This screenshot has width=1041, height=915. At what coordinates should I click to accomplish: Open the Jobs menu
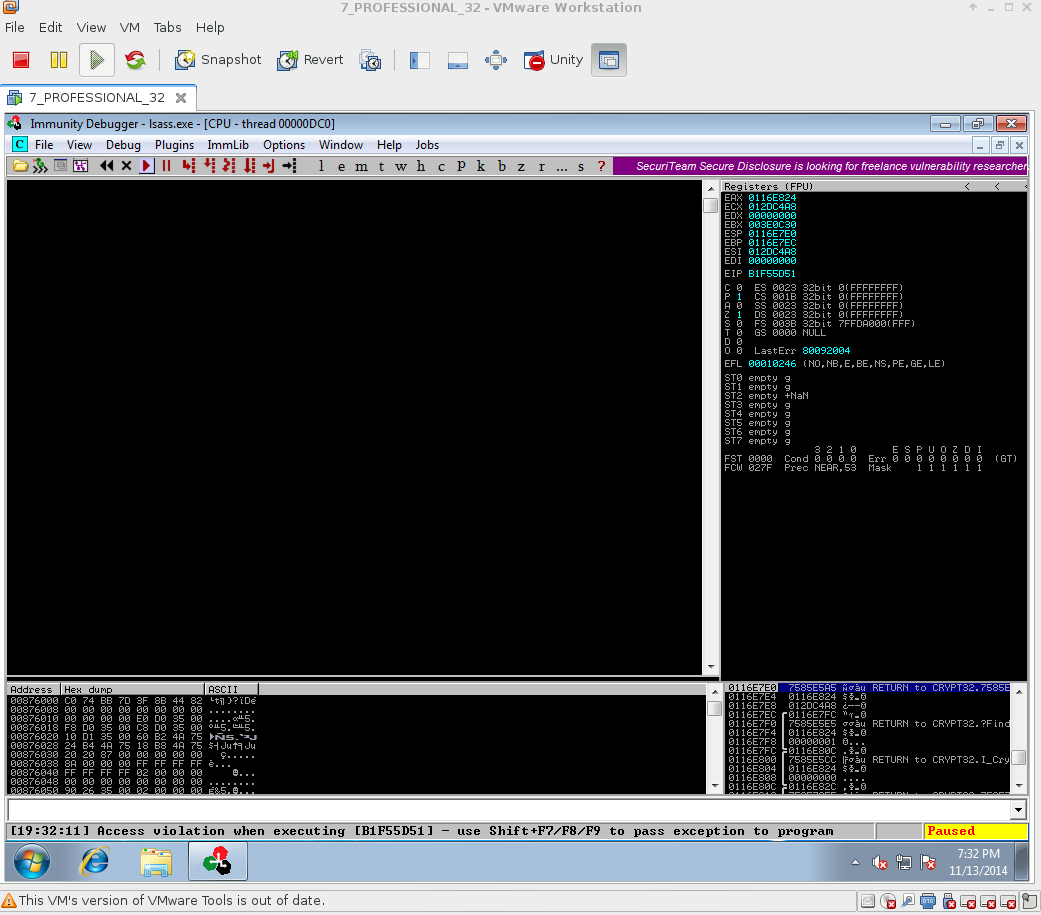point(427,145)
